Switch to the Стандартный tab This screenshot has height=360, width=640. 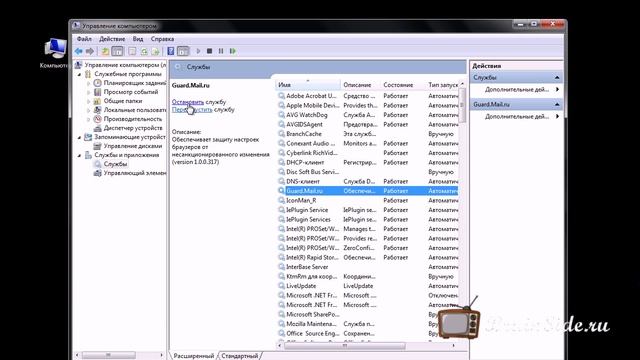pyautogui.click(x=240, y=356)
